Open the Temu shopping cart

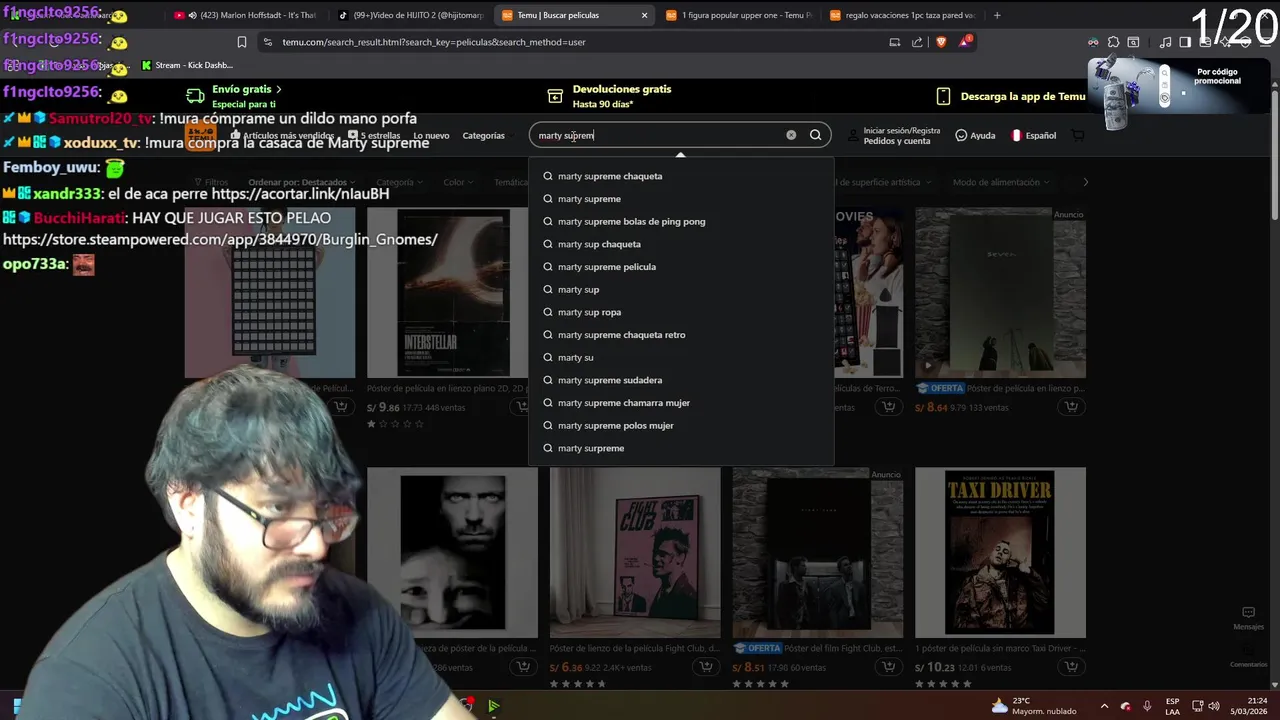coord(1077,135)
